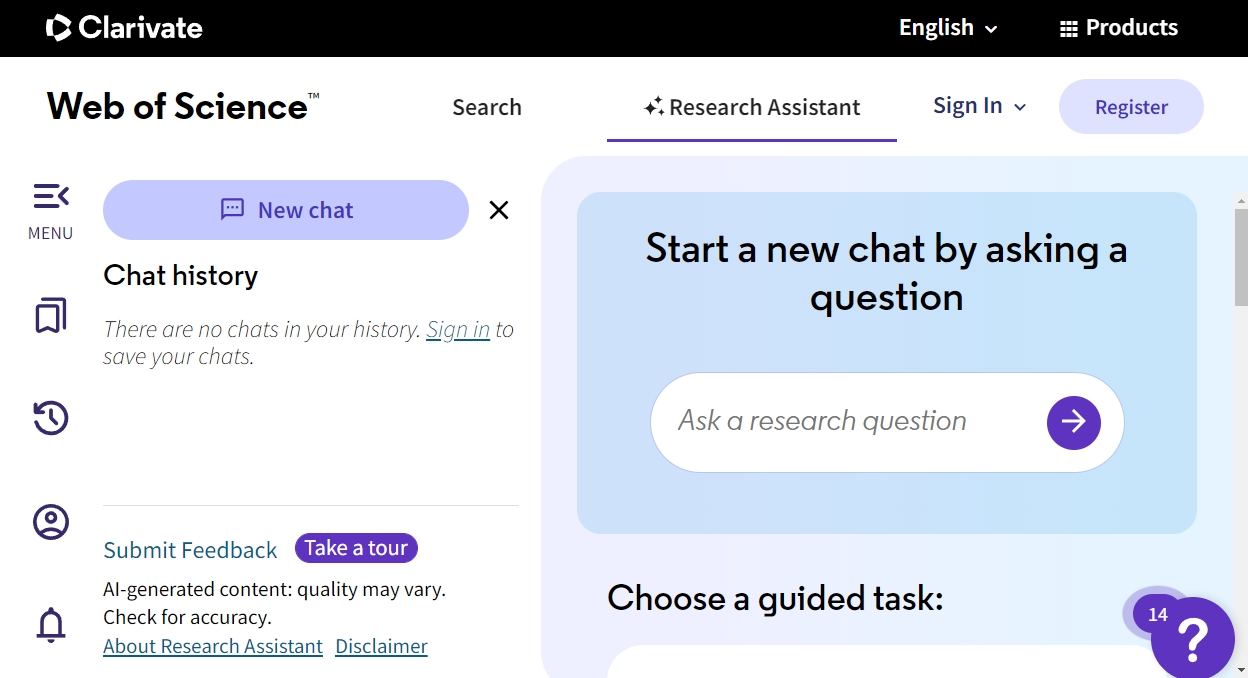Collapse the sidebar MENU icon

(x=51, y=197)
